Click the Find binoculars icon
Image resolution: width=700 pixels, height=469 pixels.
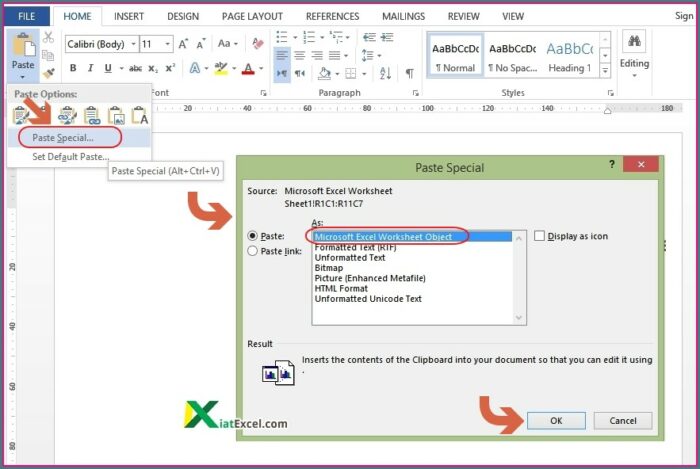tap(634, 41)
